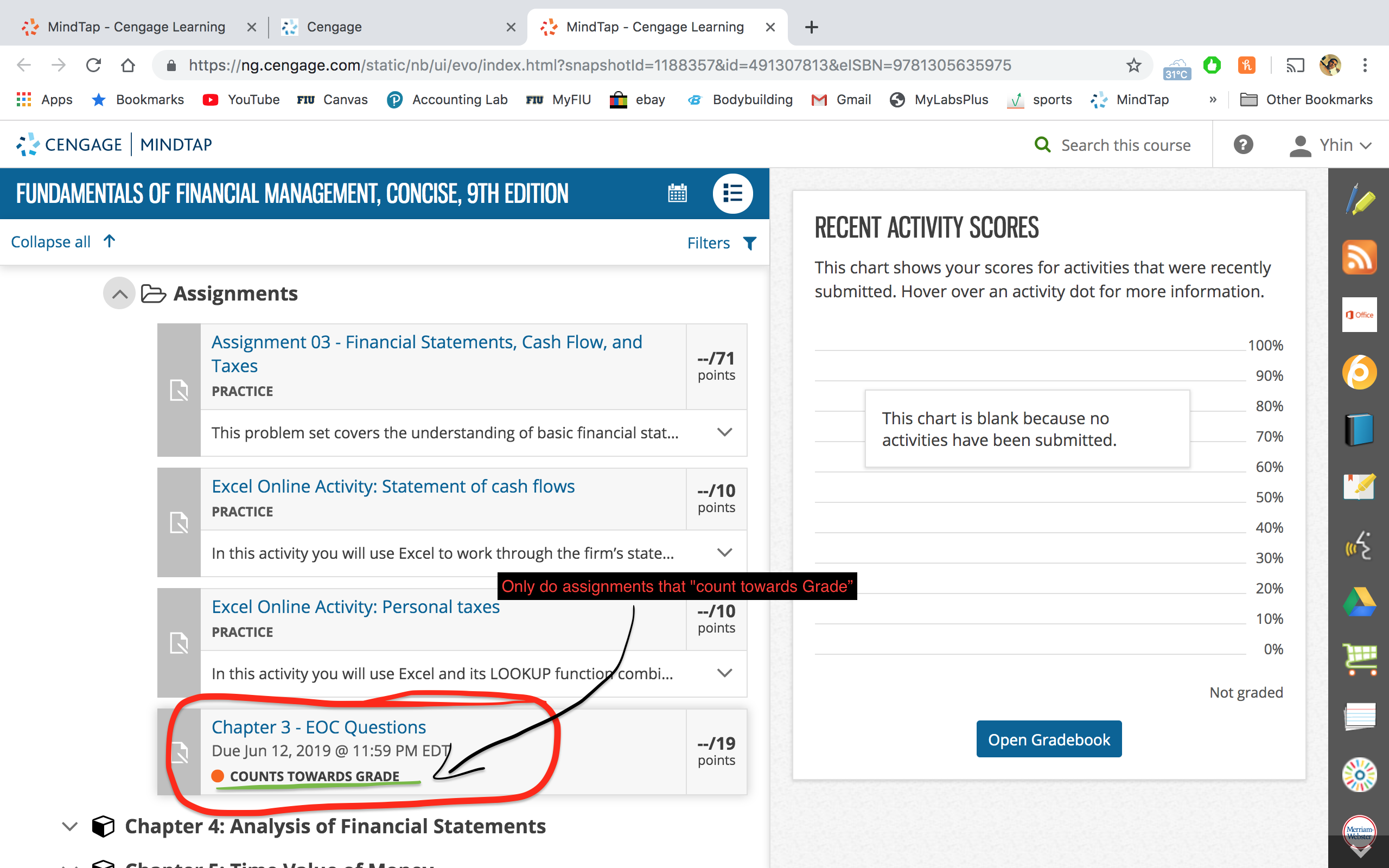1389x868 pixels.
Task: Click the Cengage MindTap logo
Action: point(114,145)
